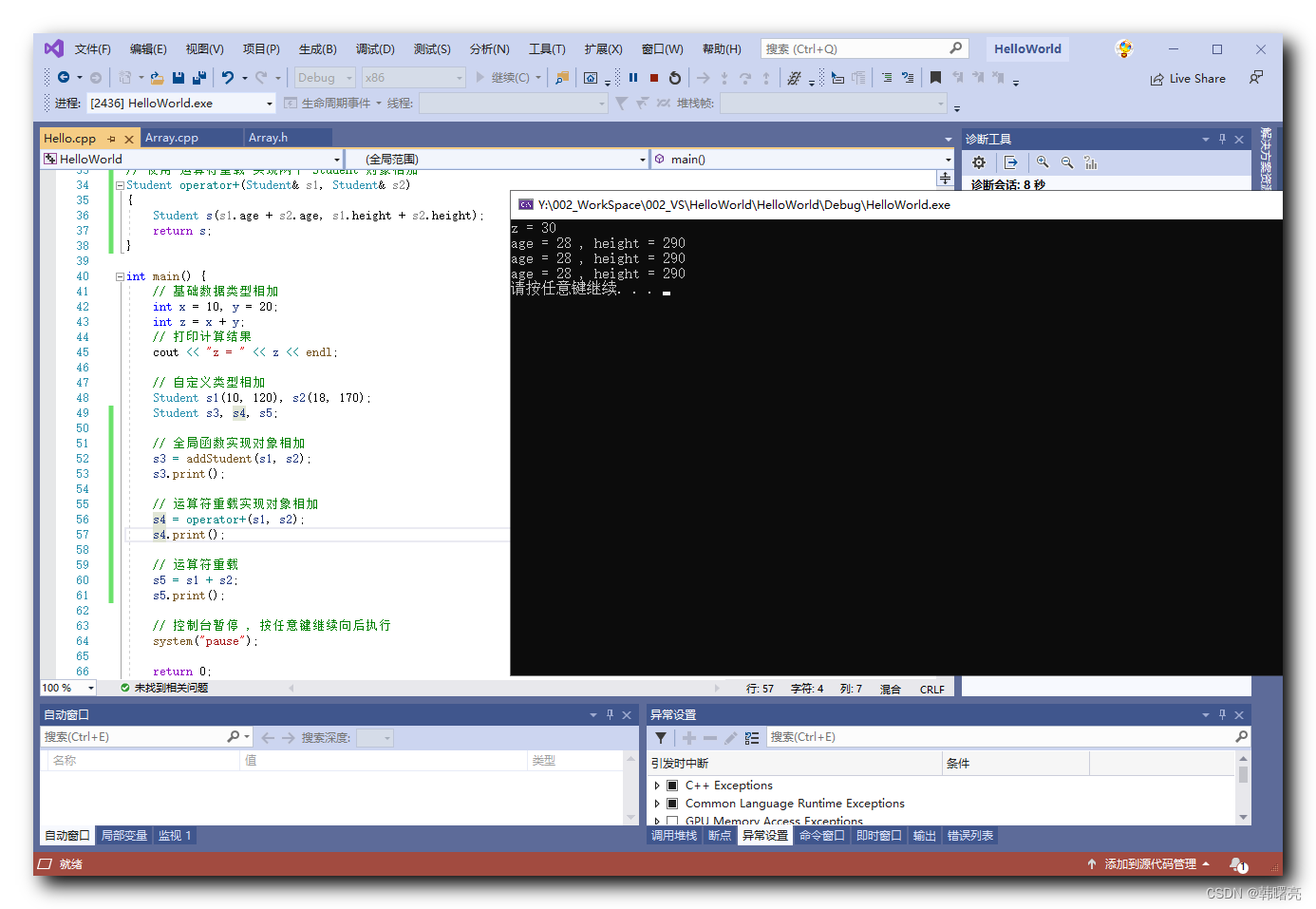Screen dimensions: 1316x909
Task: Click the checklist restore icon in Exception Settings
Action: point(752,737)
